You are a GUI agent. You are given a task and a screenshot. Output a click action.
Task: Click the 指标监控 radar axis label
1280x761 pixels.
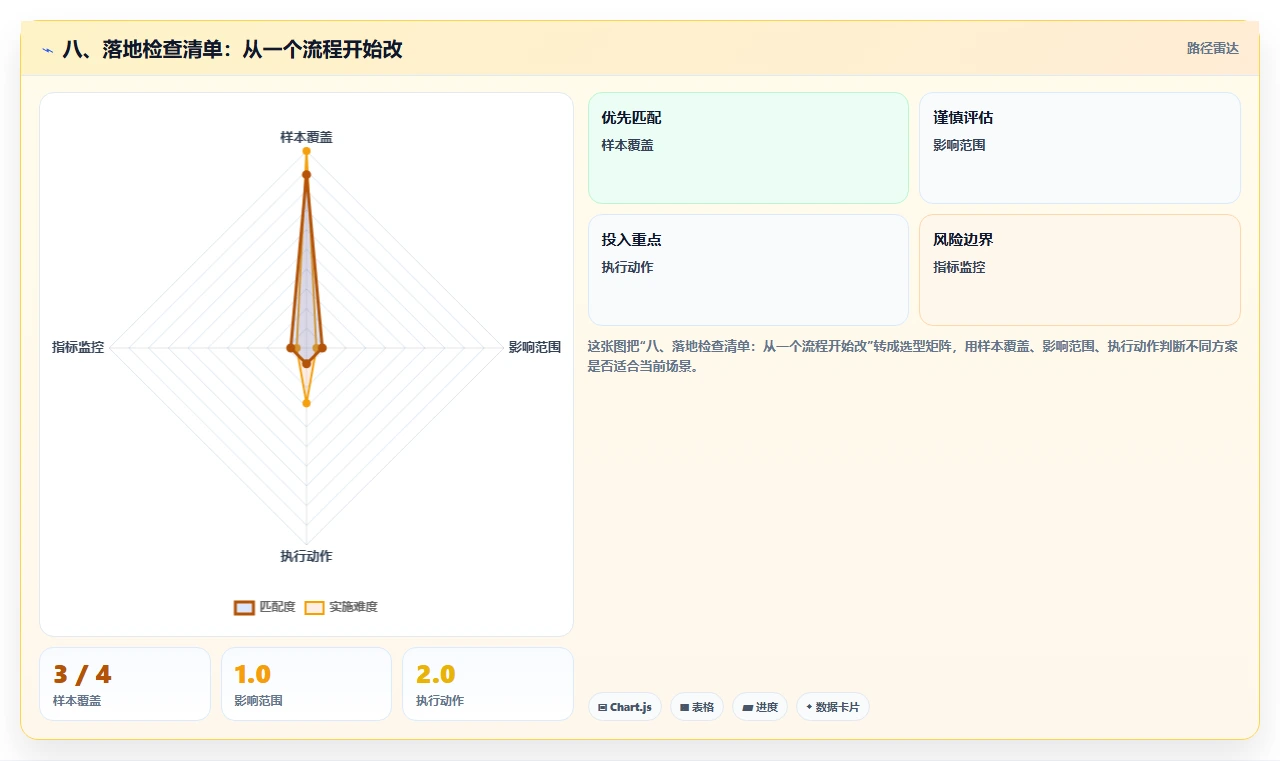pos(78,347)
